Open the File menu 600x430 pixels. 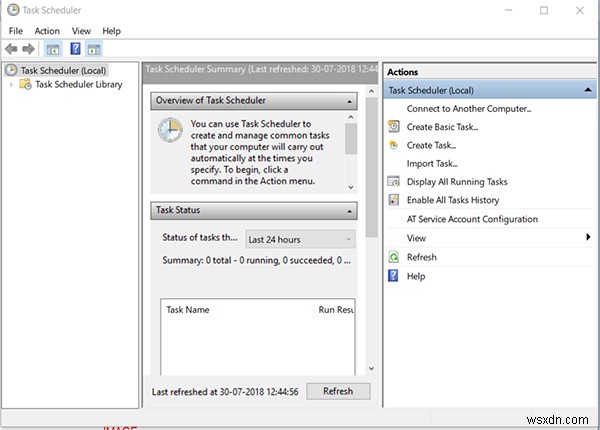click(x=16, y=31)
